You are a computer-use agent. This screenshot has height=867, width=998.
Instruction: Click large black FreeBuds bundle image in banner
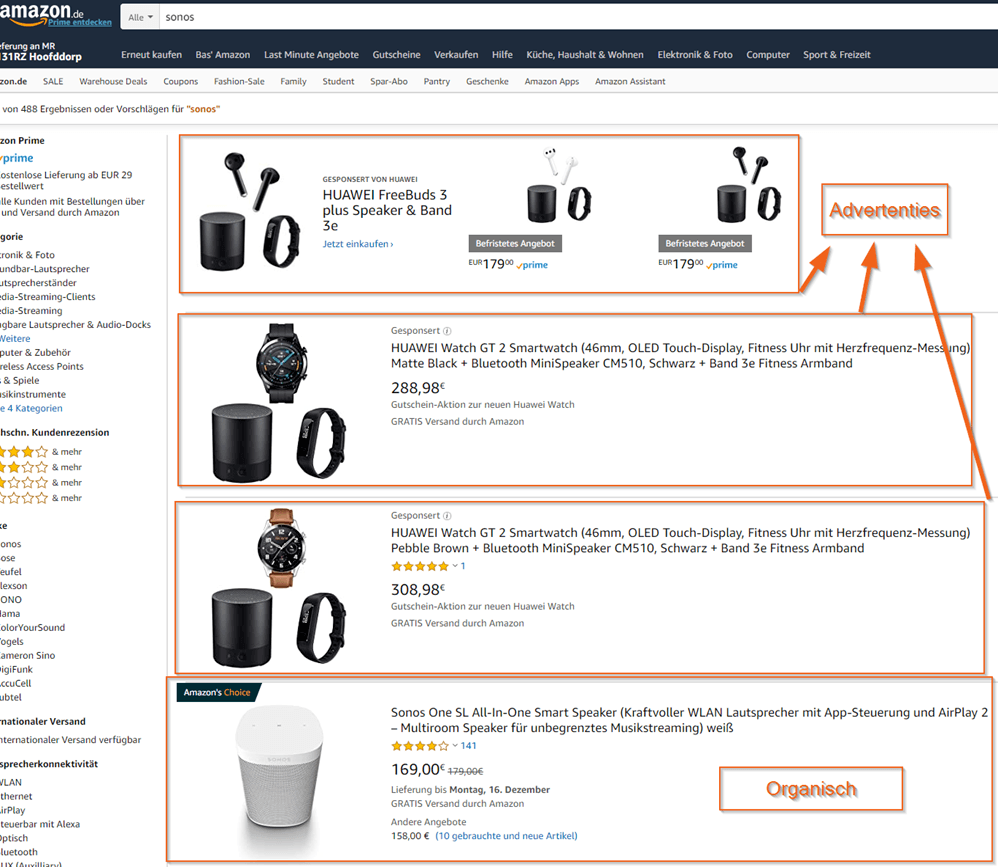pyautogui.click(x=250, y=211)
